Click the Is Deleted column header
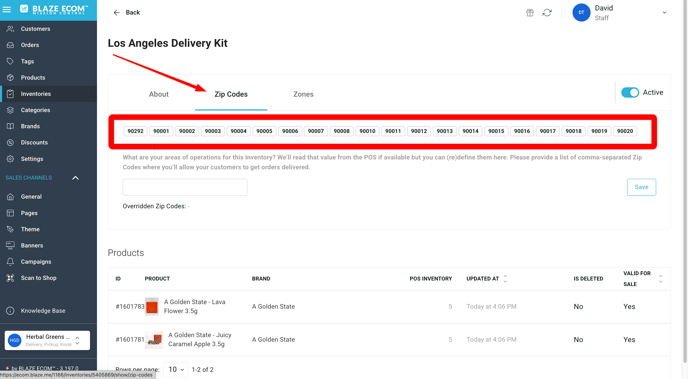This screenshot has width=688, height=379. (x=588, y=279)
